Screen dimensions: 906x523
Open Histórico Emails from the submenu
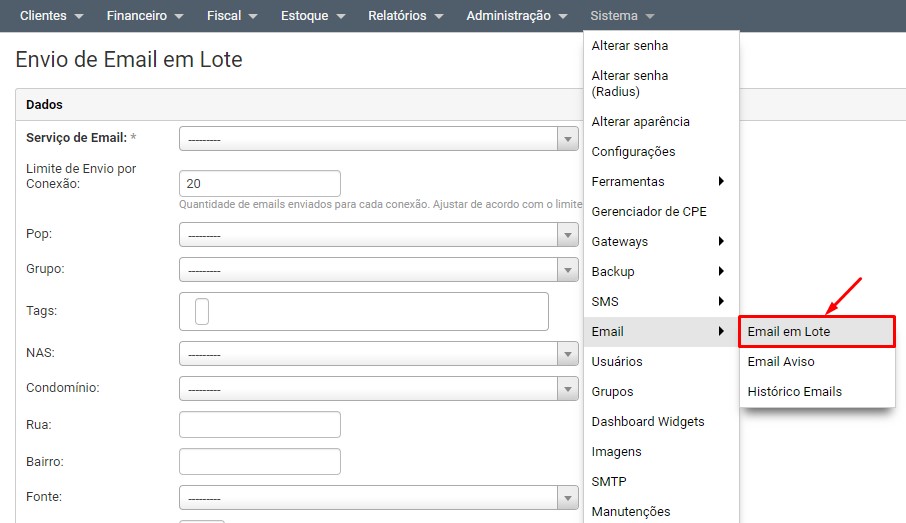pyautogui.click(x=795, y=392)
